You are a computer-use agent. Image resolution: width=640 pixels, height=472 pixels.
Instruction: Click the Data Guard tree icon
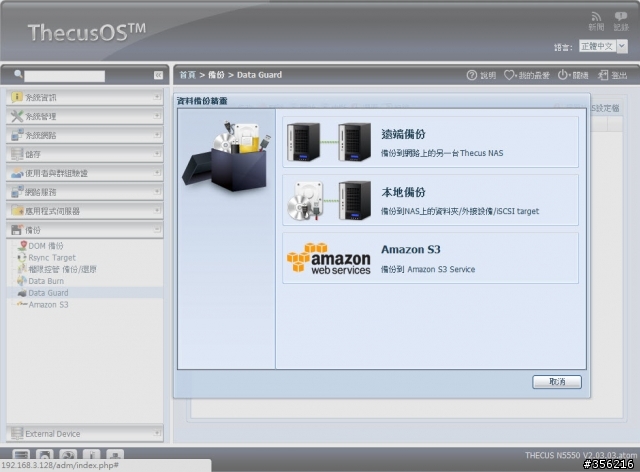(x=22, y=293)
